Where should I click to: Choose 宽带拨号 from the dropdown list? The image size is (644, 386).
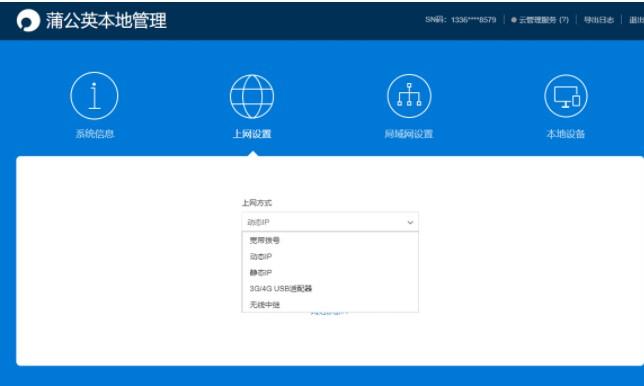click(330, 240)
